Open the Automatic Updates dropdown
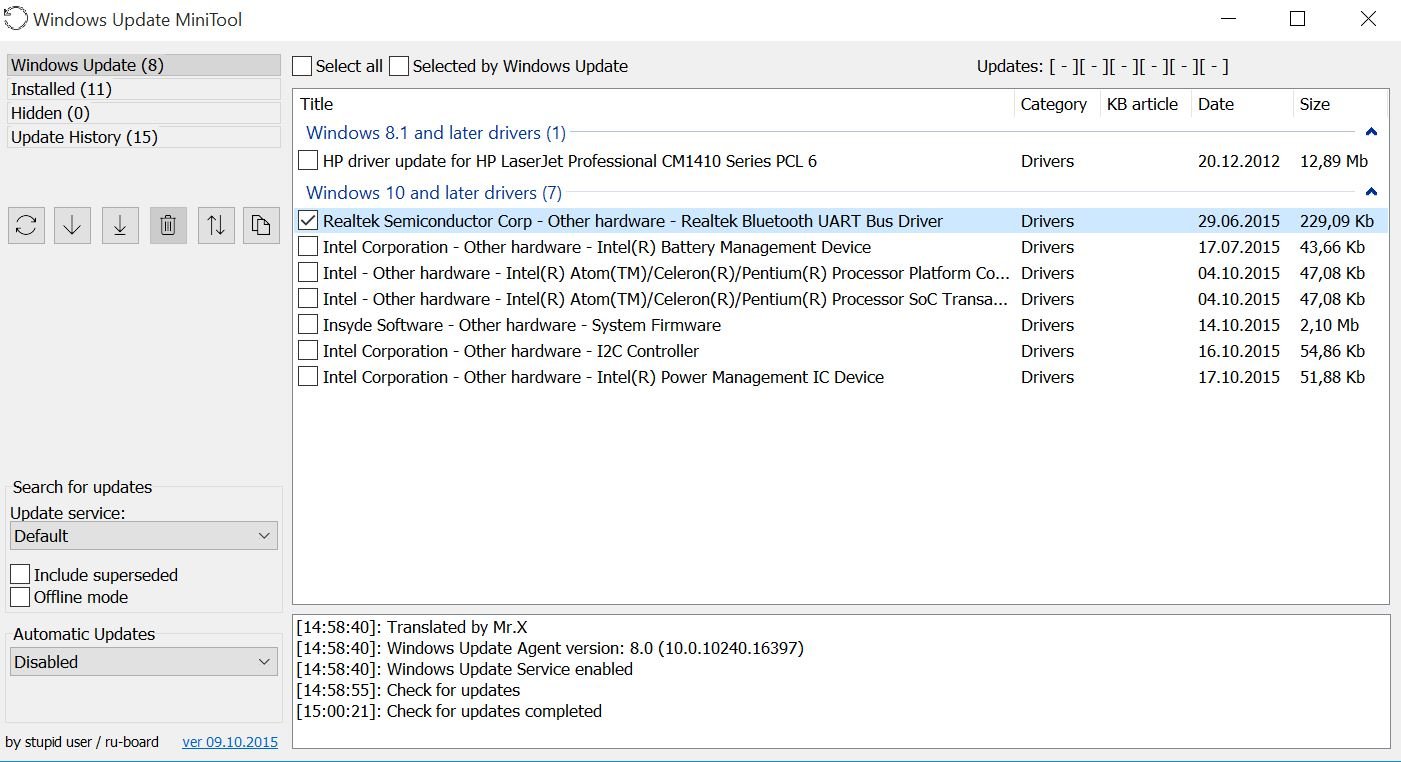 143,662
